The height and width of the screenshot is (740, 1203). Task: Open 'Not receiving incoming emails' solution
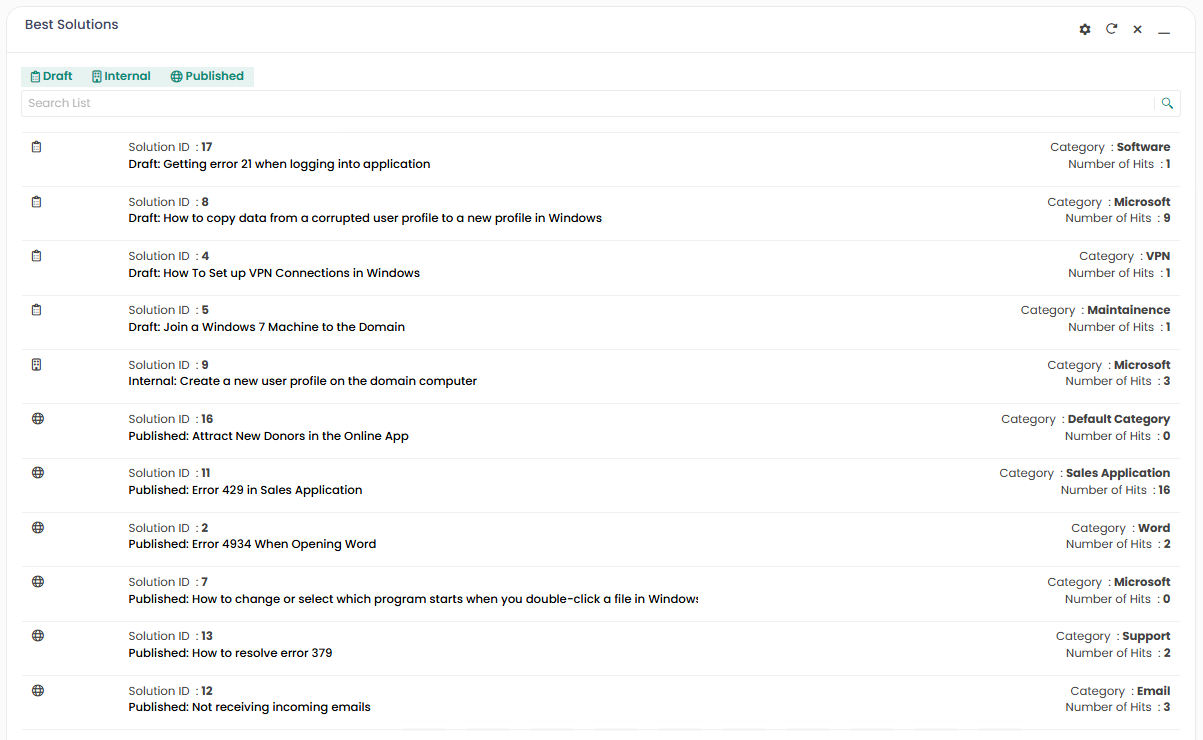click(x=249, y=707)
